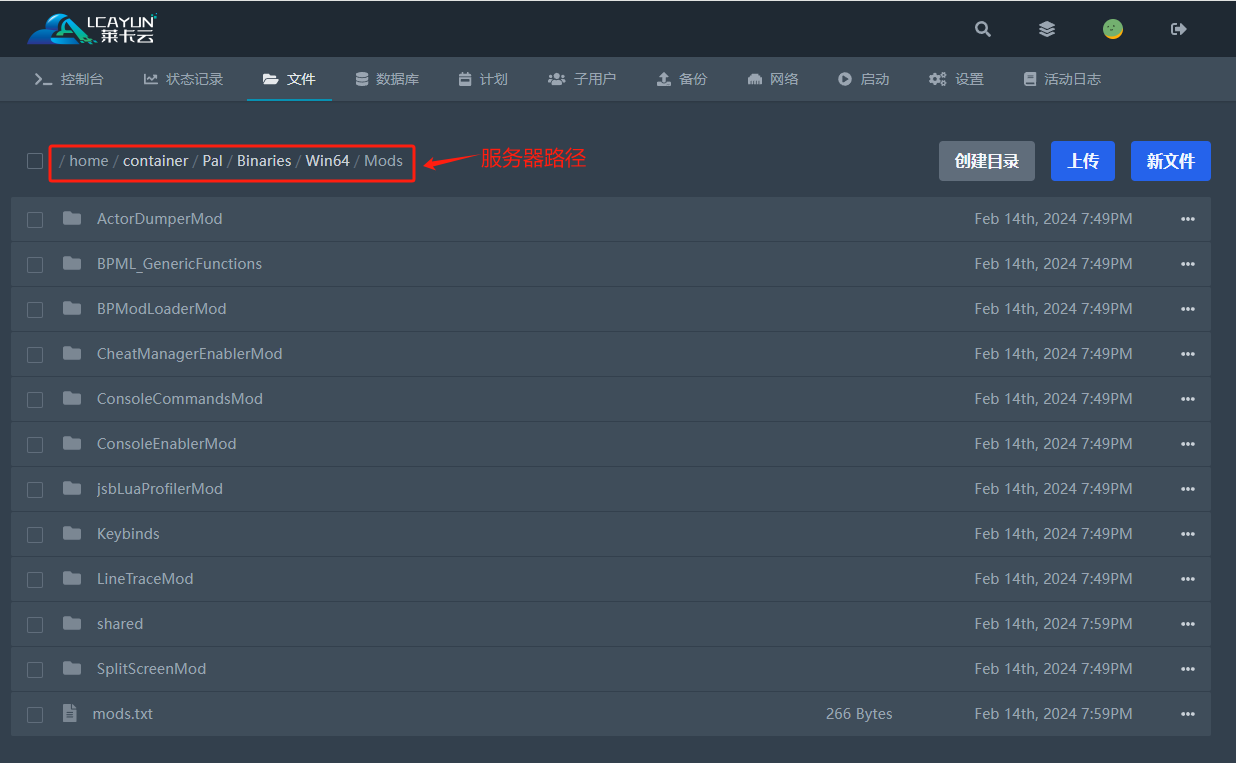This screenshot has height=763, width=1236.
Task: Open the three-dot menu for mods.txt
Action: pos(1187,714)
